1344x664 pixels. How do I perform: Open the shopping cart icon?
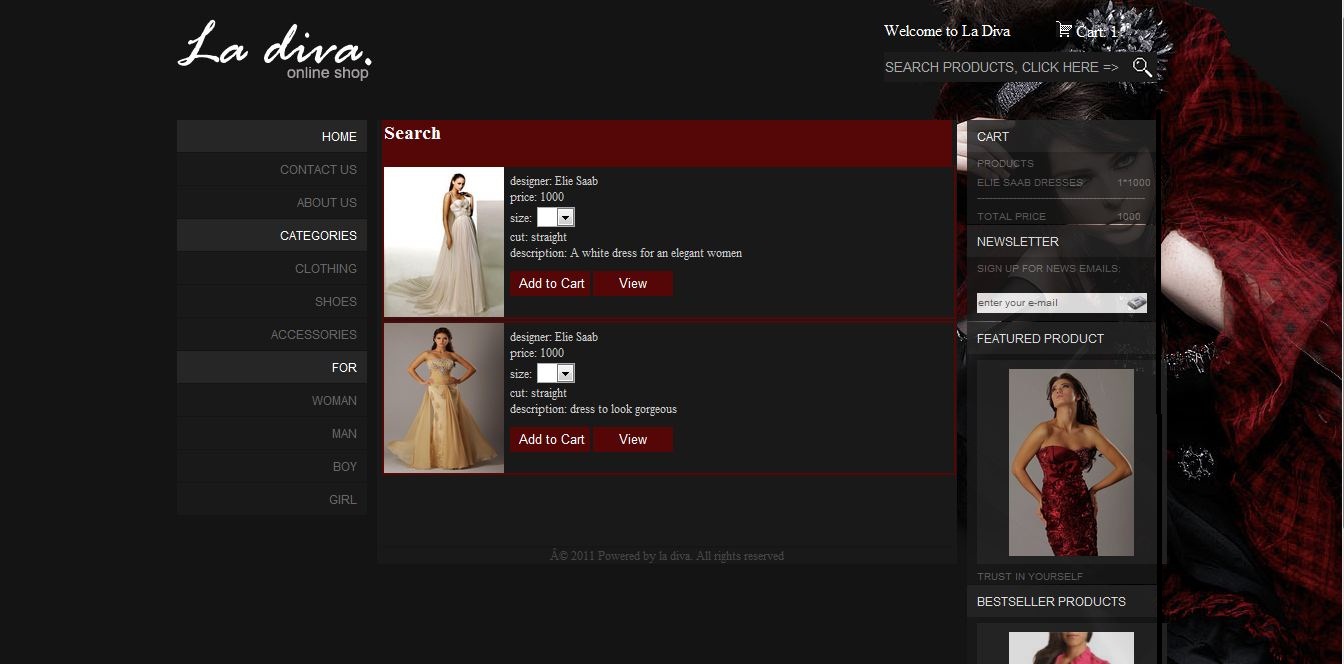click(x=1063, y=30)
